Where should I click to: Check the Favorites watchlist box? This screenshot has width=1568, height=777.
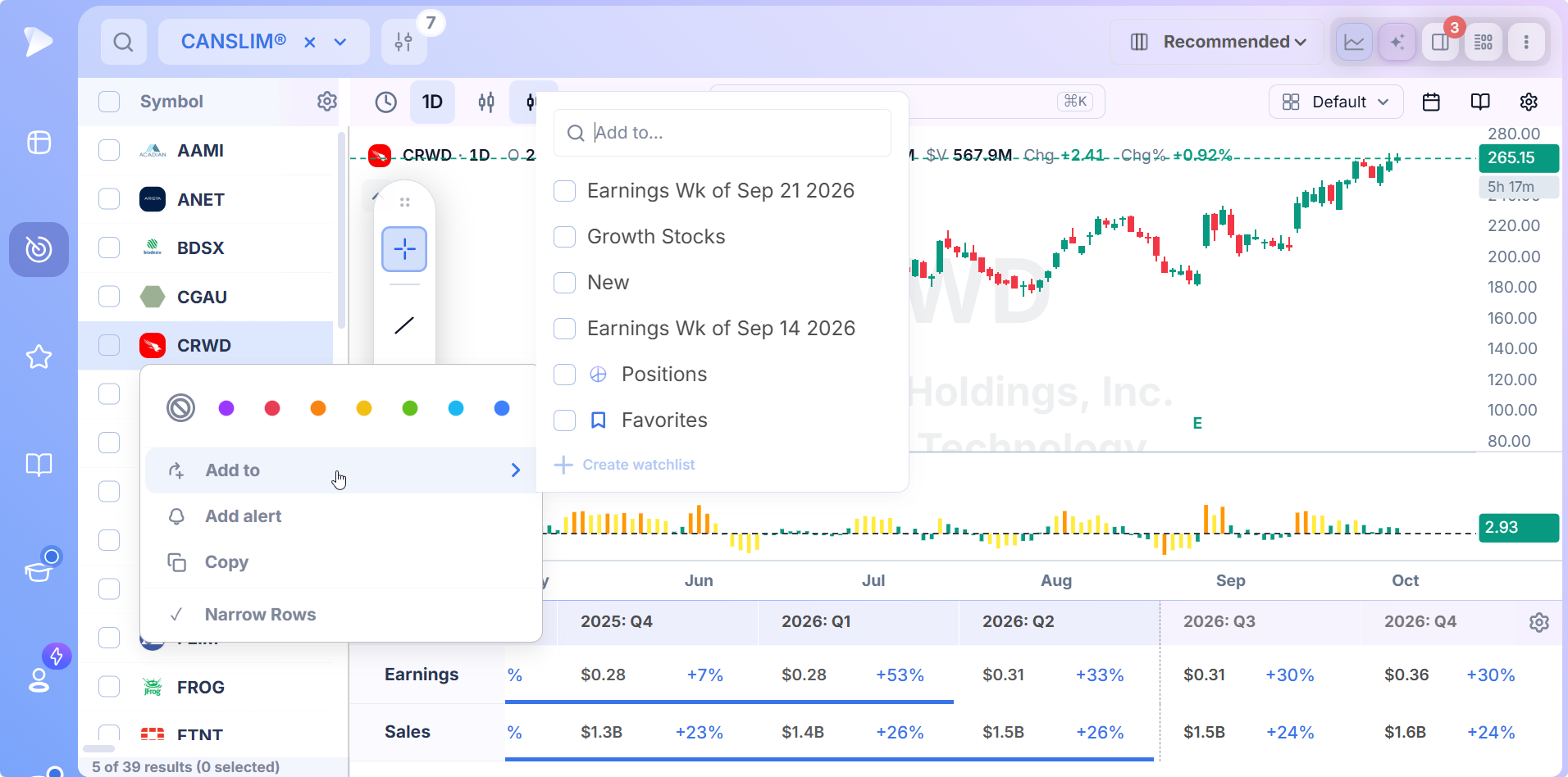pyautogui.click(x=565, y=420)
